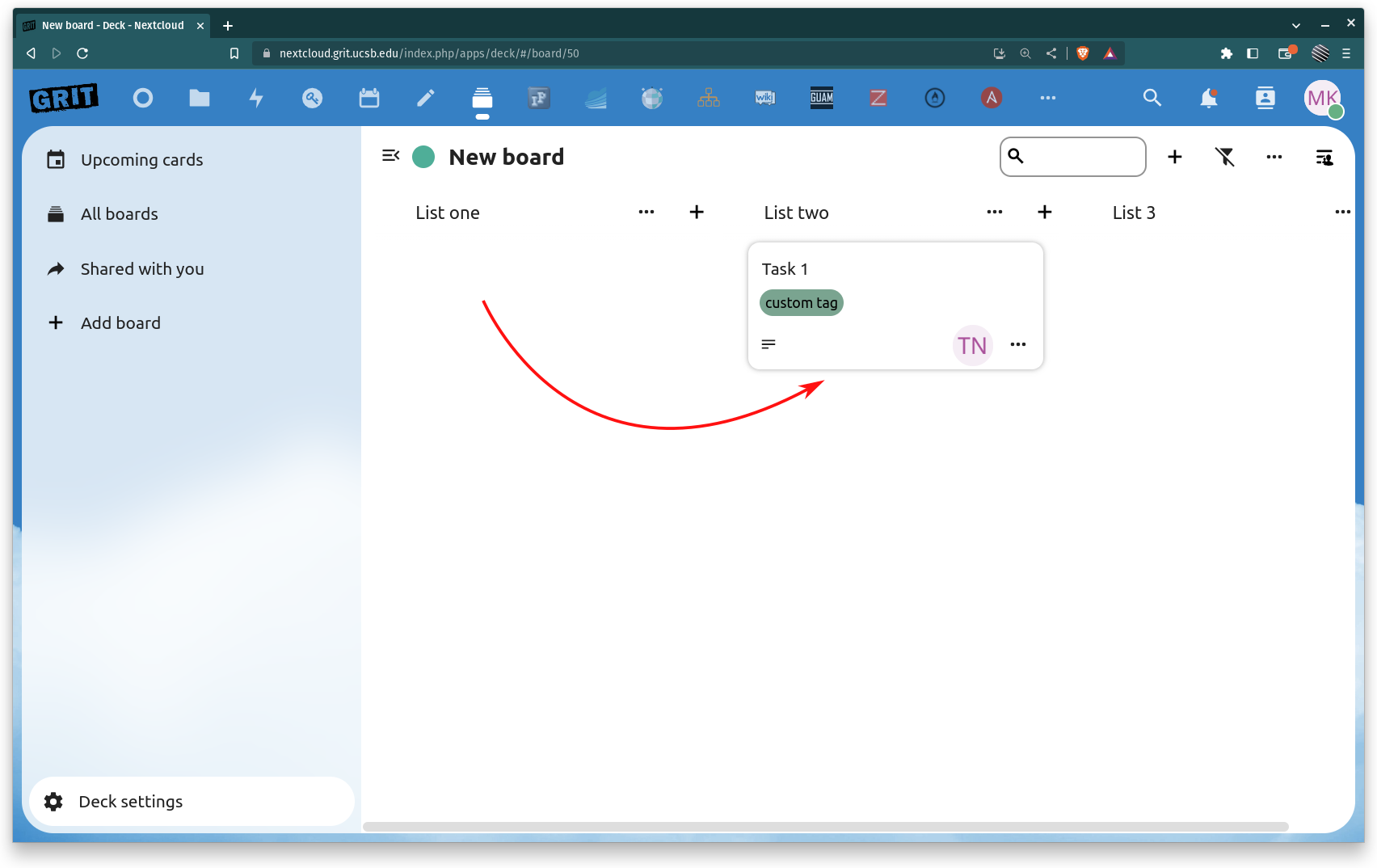Viewport: 1377px width, 868px height.
Task: Click the TN assignee avatar
Action: (973, 345)
